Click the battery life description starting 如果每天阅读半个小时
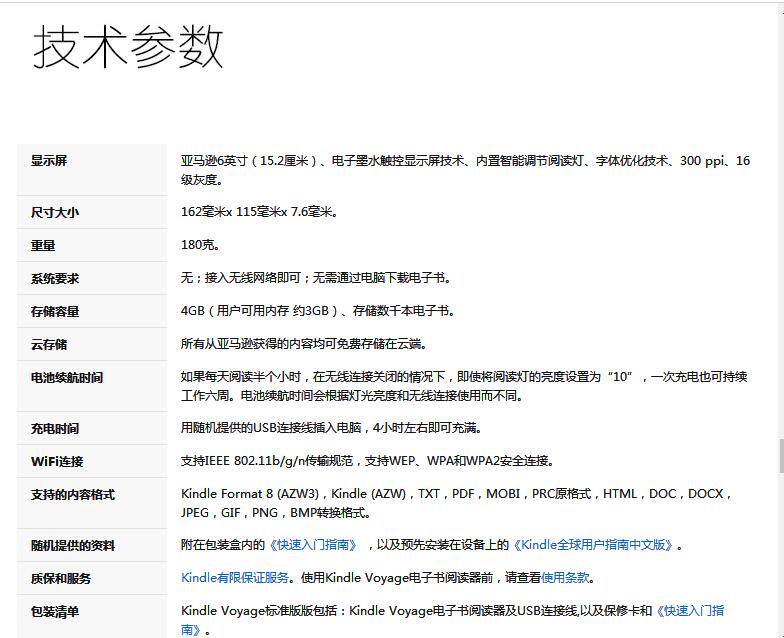Image resolution: width=784 pixels, height=638 pixels. 464,386
